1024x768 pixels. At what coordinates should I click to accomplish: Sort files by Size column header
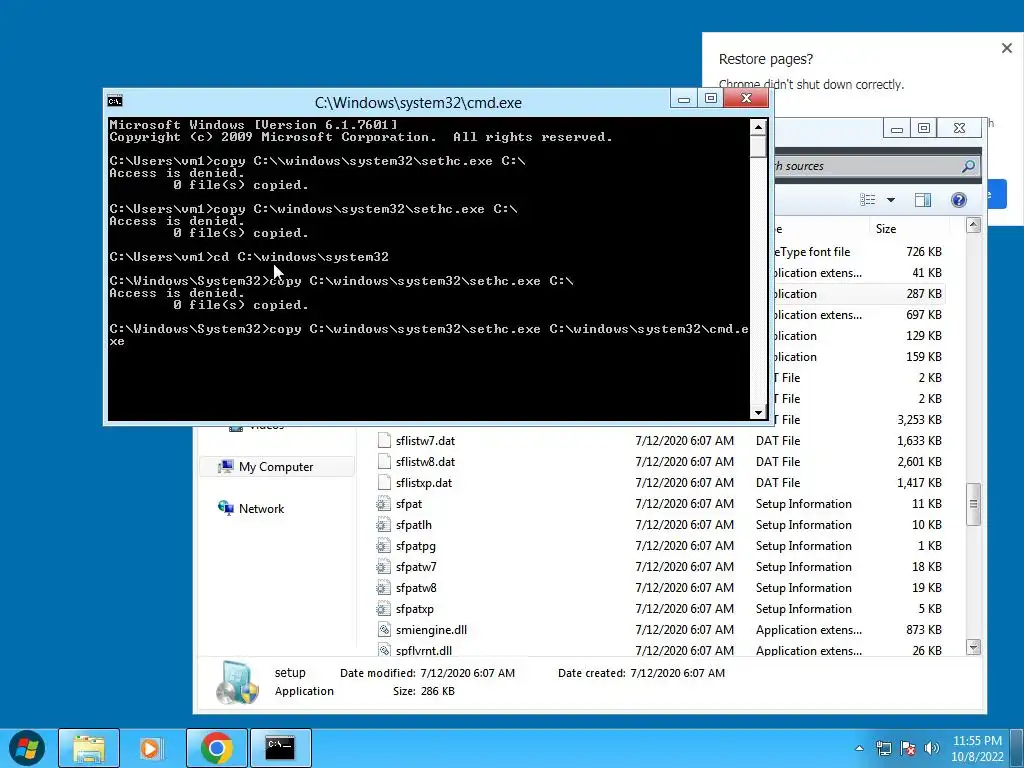click(886, 229)
